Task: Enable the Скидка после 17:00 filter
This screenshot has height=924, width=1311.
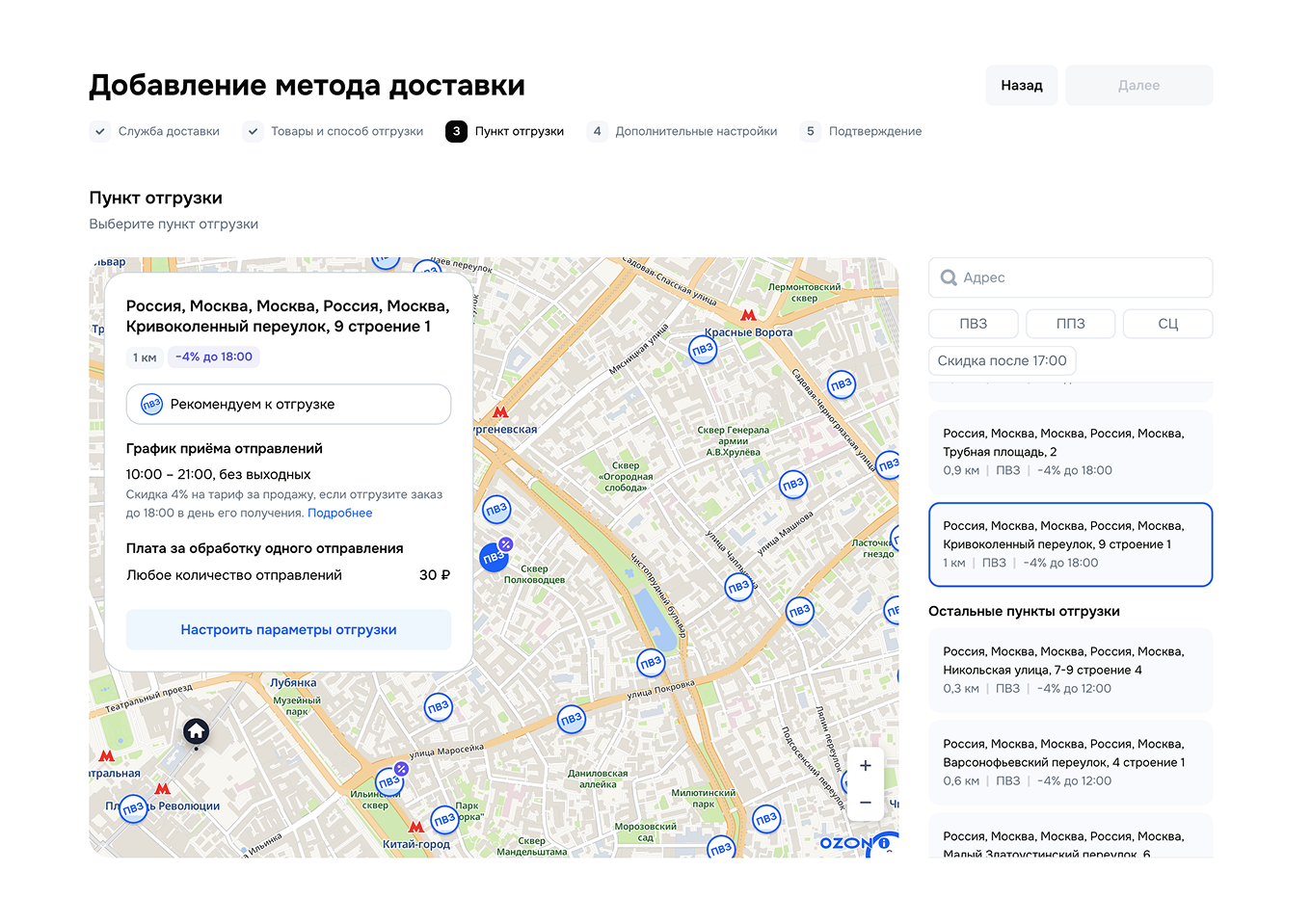Action: (1002, 359)
